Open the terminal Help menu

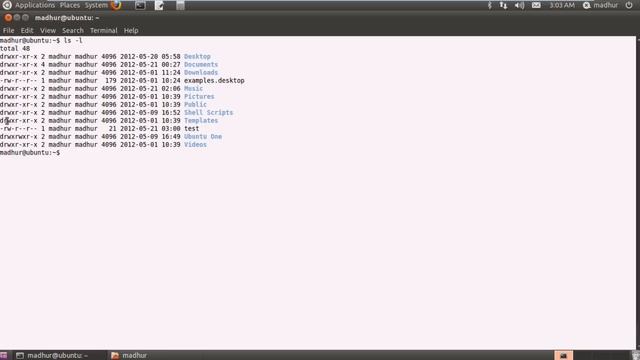[131, 31]
